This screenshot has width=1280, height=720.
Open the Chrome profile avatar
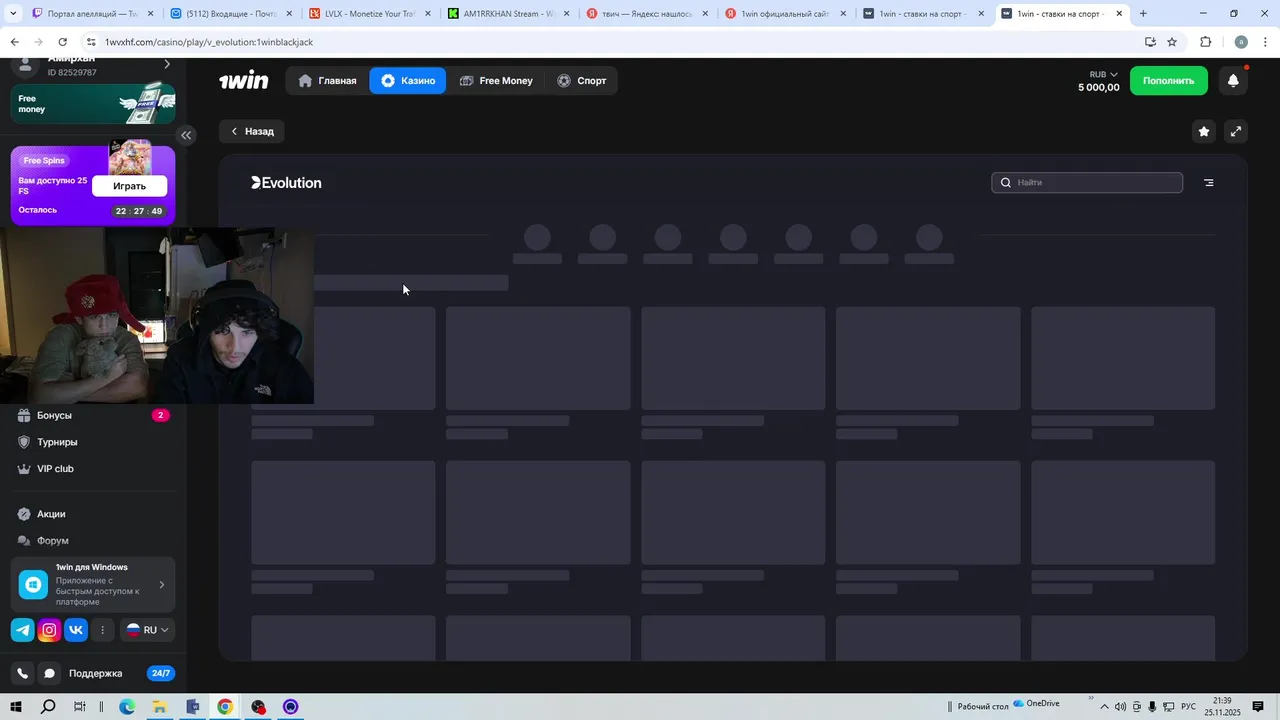[1241, 42]
